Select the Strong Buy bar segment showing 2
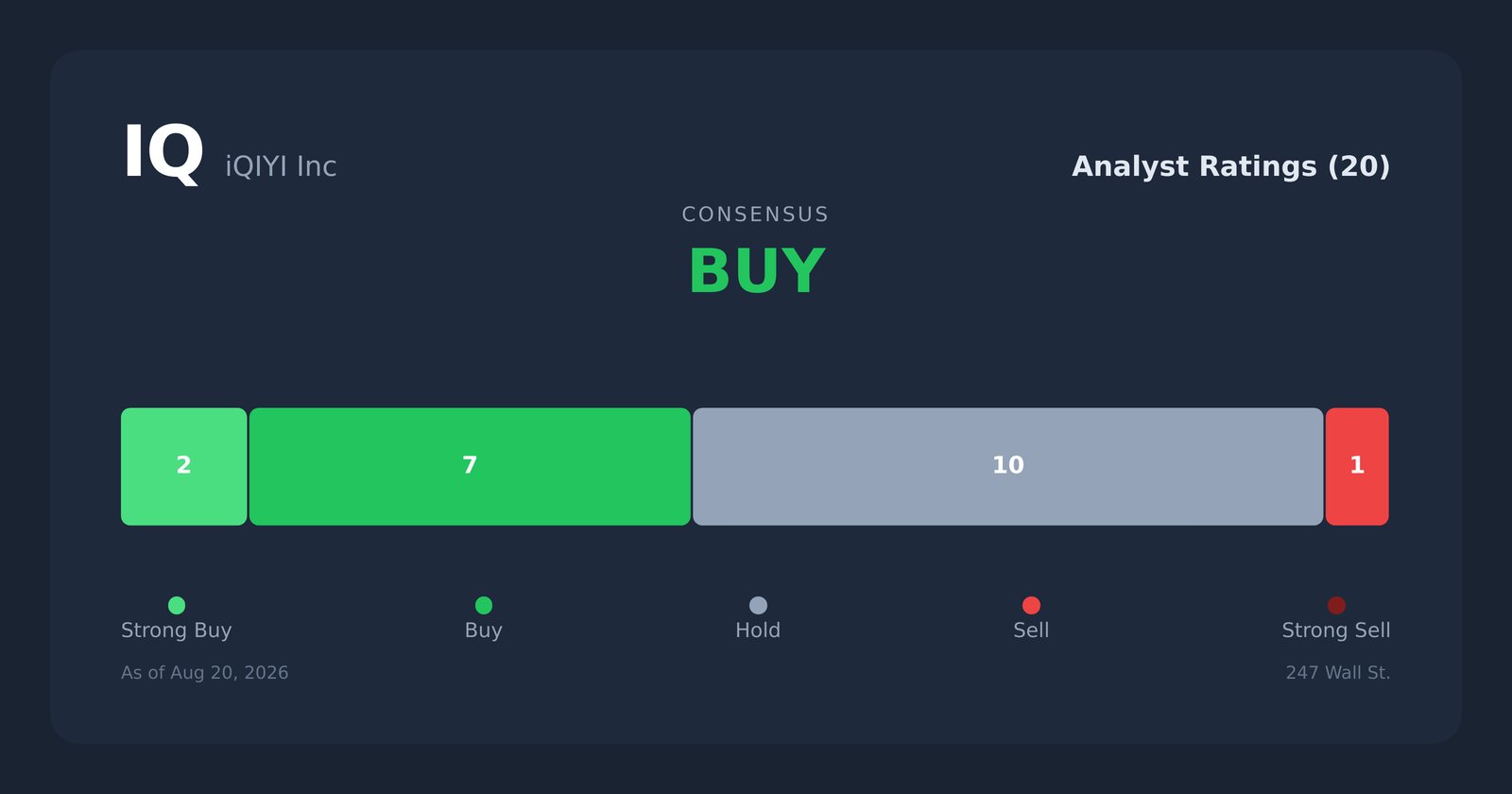Screen dimensions: 1512x794 tap(184, 467)
